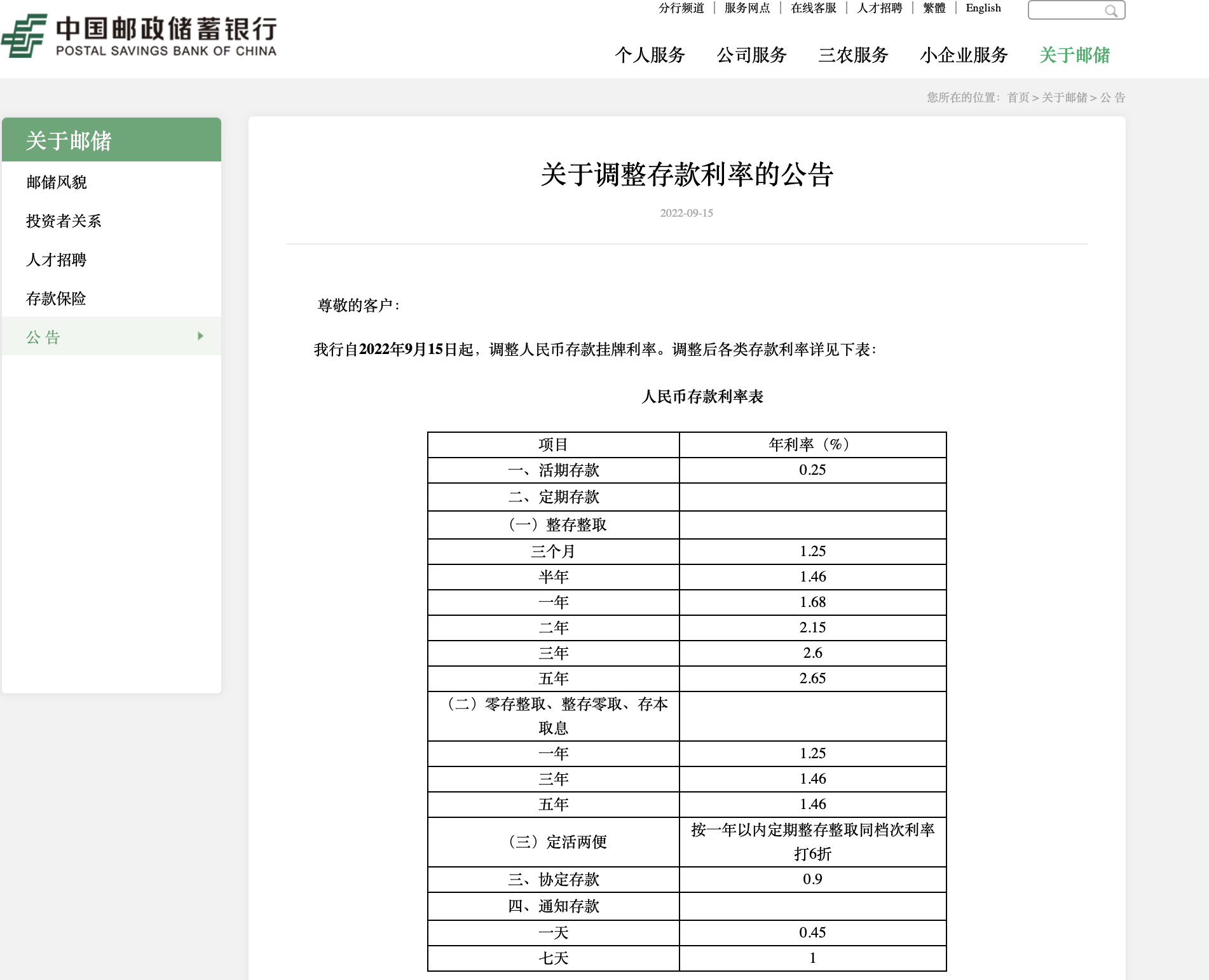Open the 个人服务 menu
1209x980 pixels.
click(649, 55)
